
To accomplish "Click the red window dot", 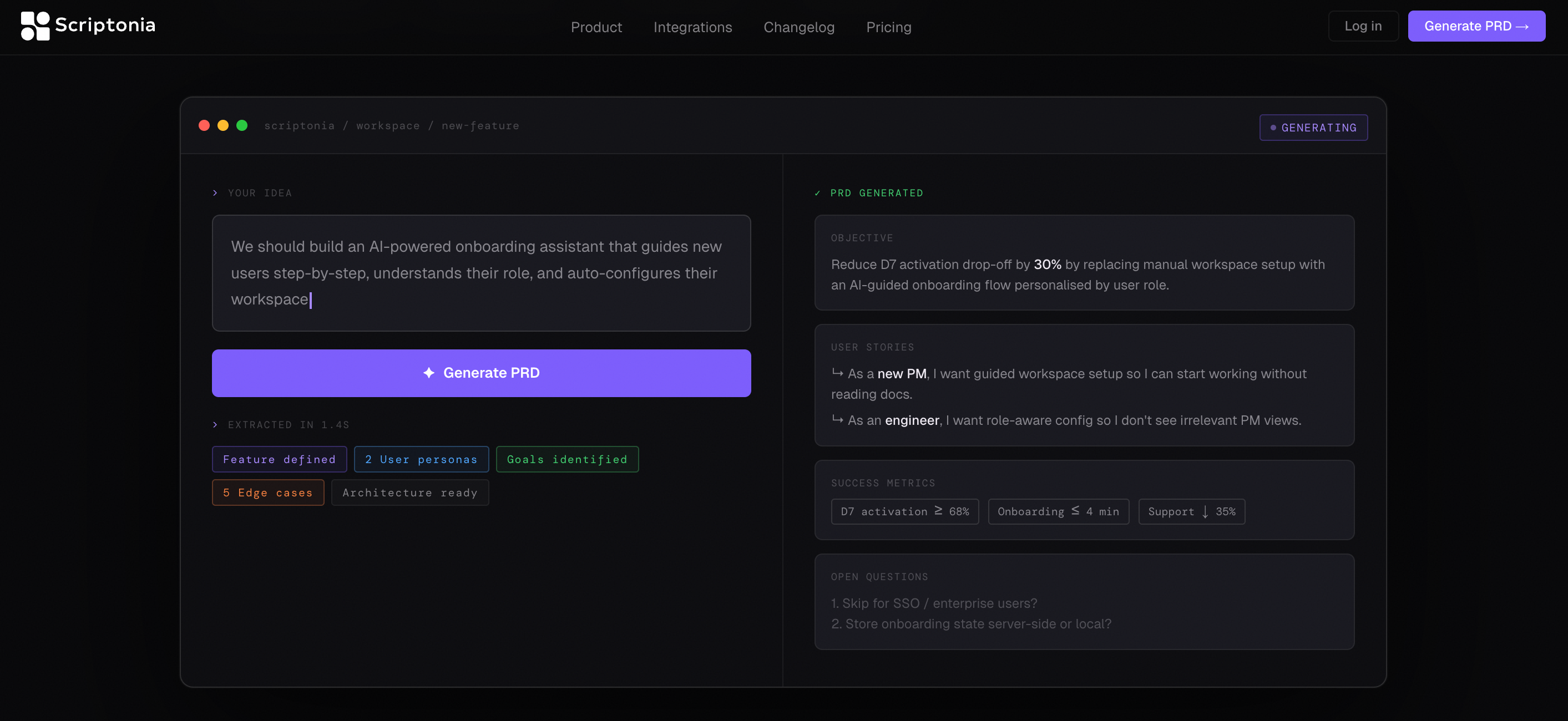I will [x=205, y=125].
